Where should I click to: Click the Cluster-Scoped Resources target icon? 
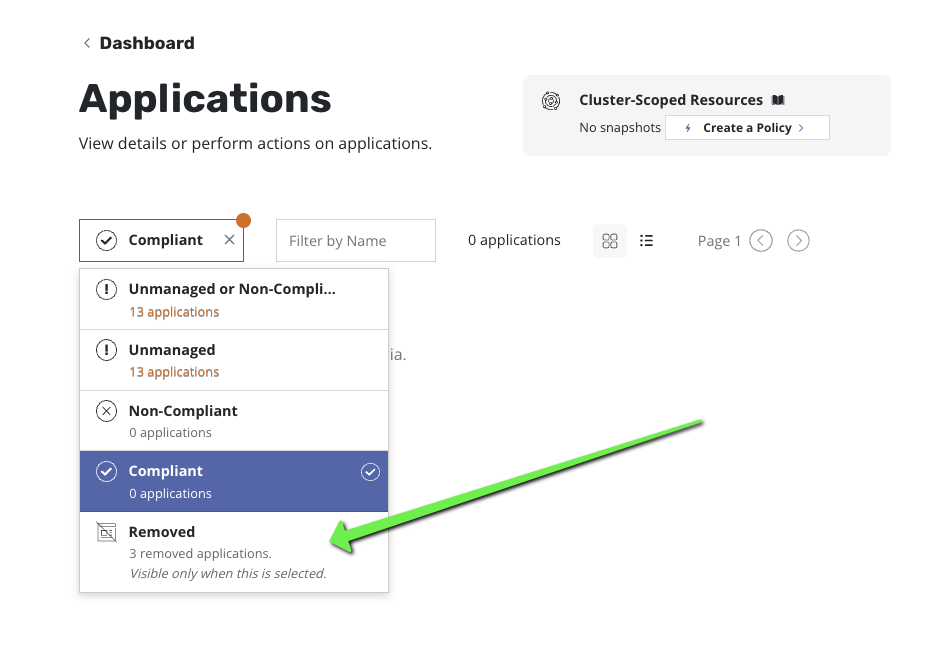tap(550, 101)
